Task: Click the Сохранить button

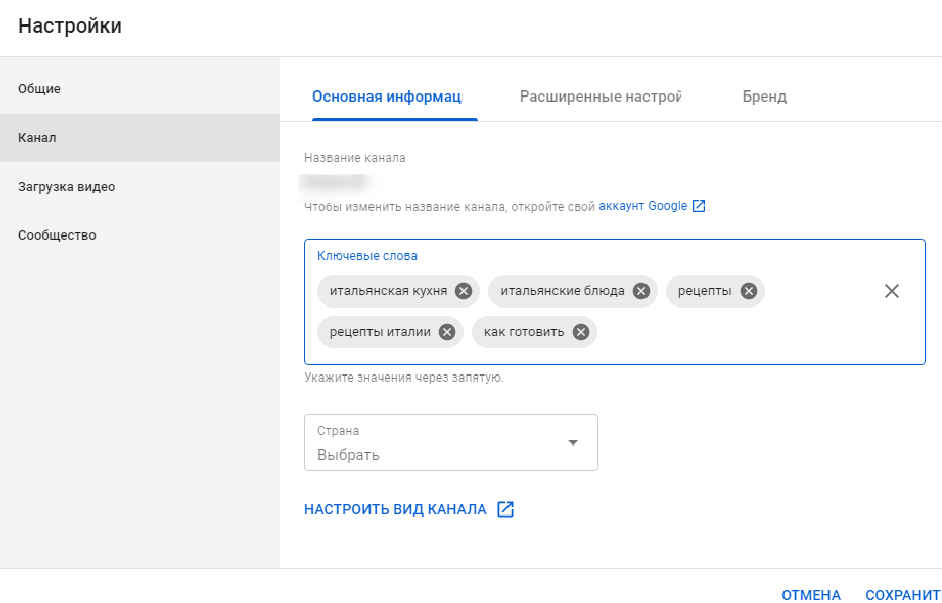Action: (903, 595)
